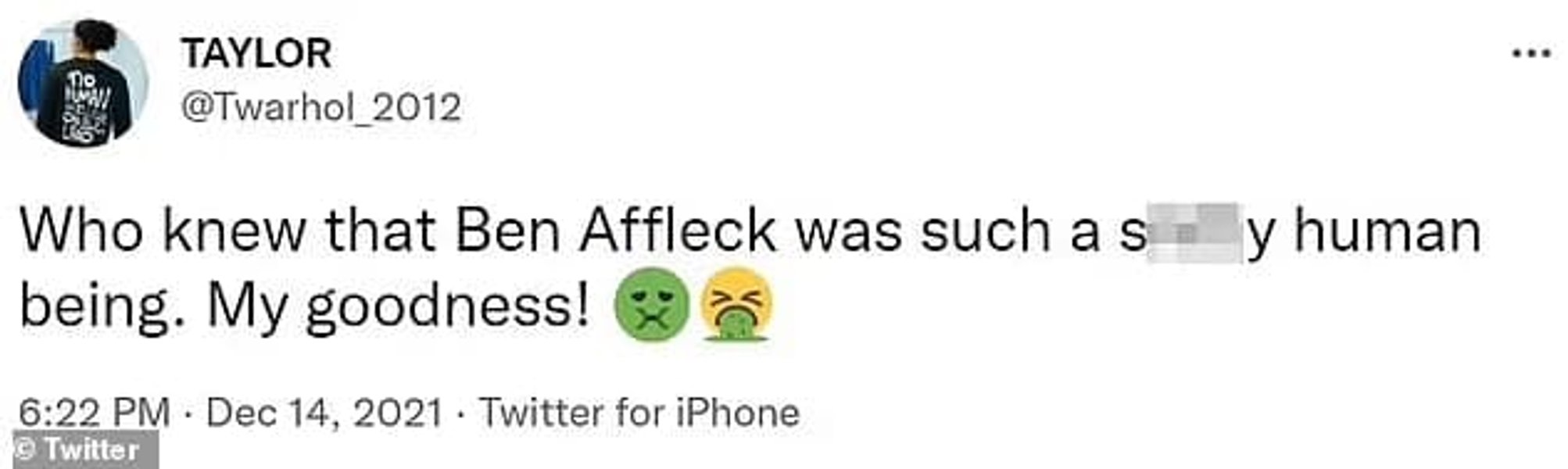Click the Dec 14, 2021 date

point(324,412)
